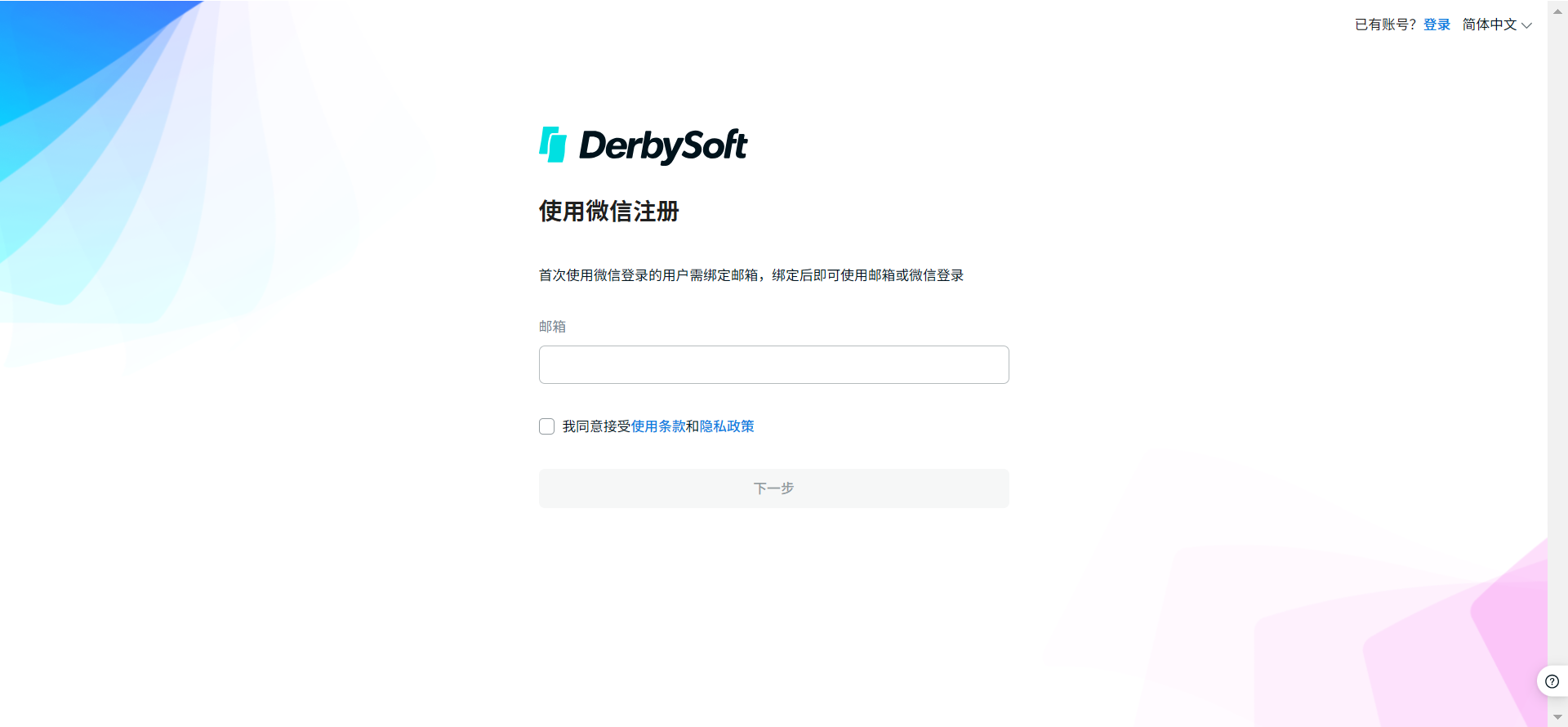Click the 我同意接受 checkbox label text

[596, 426]
